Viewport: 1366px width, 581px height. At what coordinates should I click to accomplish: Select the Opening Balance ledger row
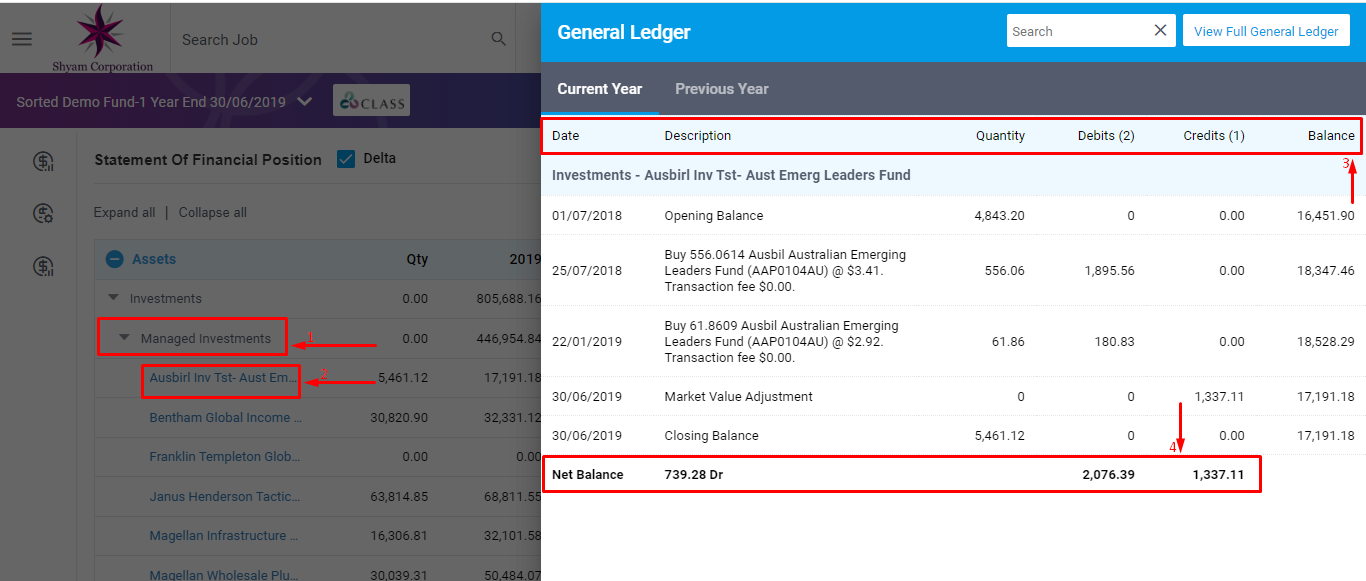tap(953, 215)
